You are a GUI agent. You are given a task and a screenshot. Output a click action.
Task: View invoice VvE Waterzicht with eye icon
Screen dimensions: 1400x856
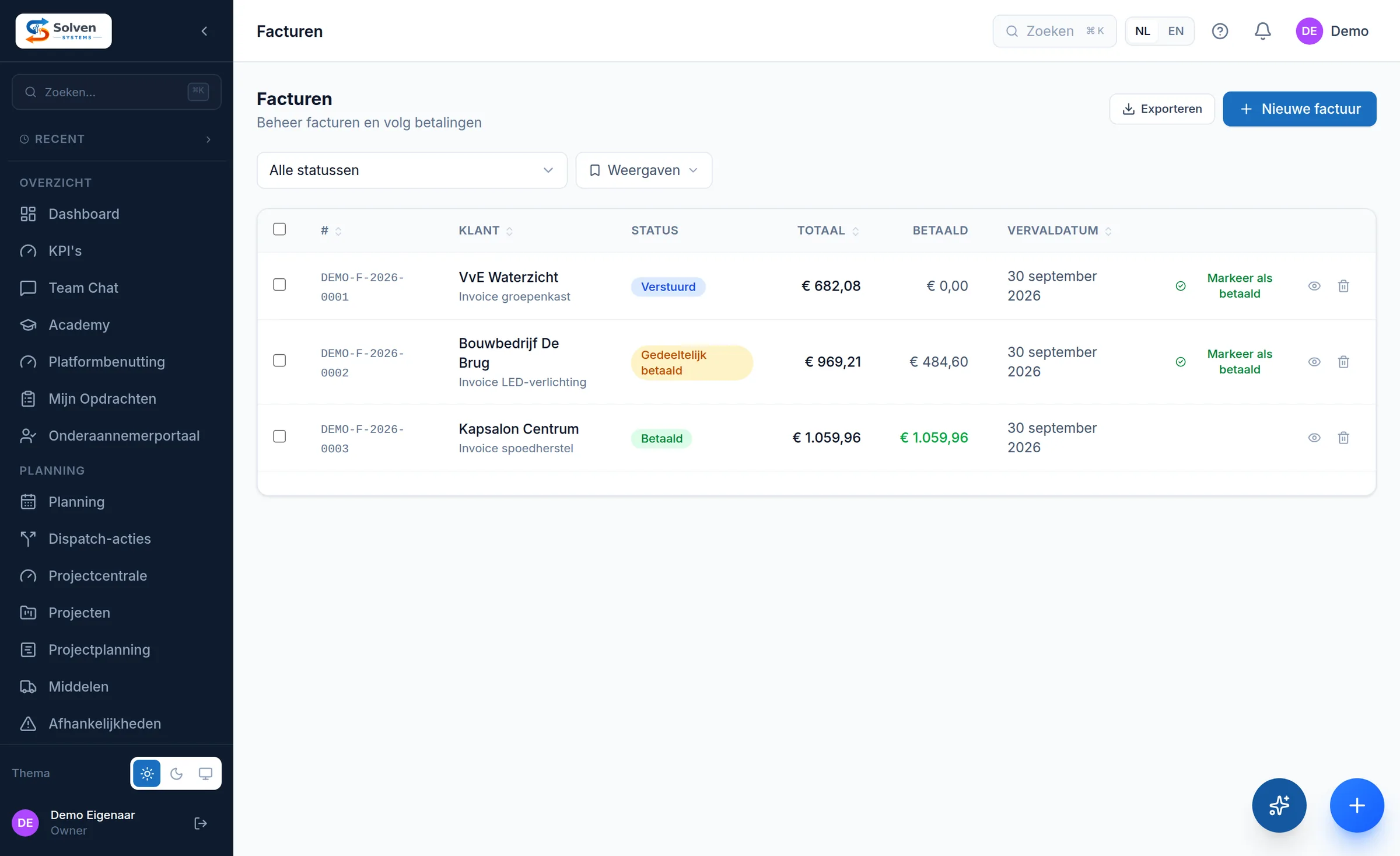1314,286
